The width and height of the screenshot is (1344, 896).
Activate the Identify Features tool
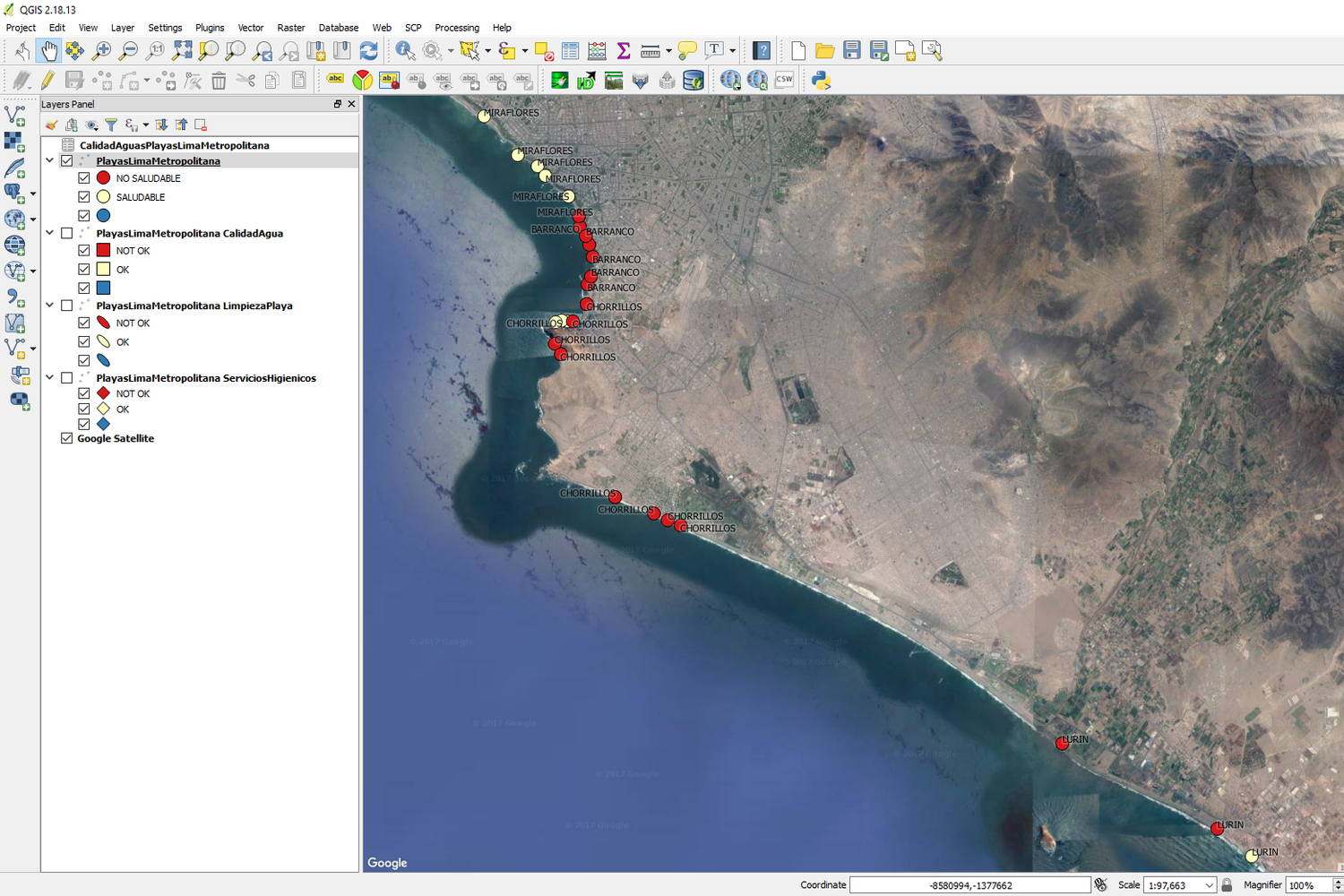pos(405,51)
